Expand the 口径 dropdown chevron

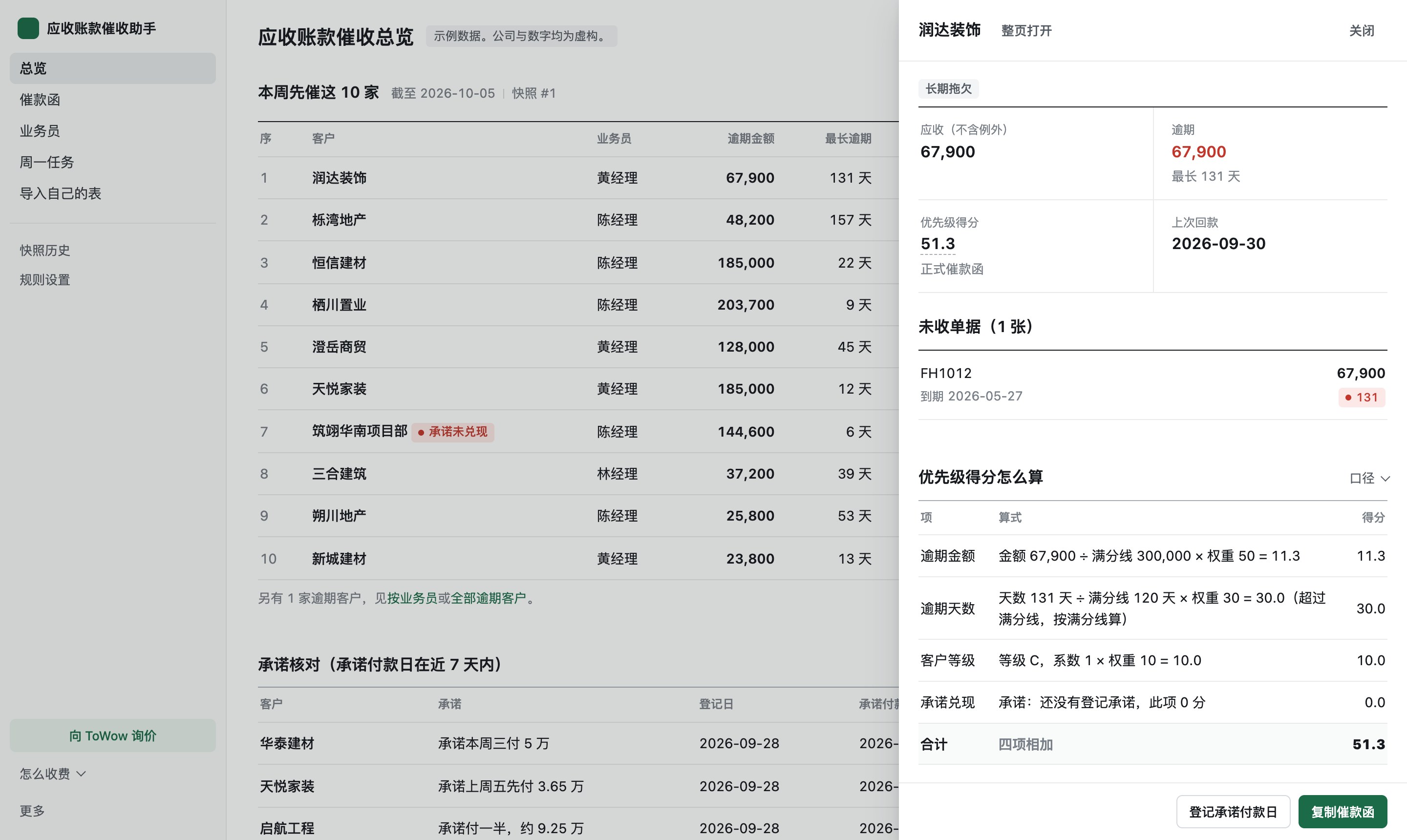pos(1385,478)
